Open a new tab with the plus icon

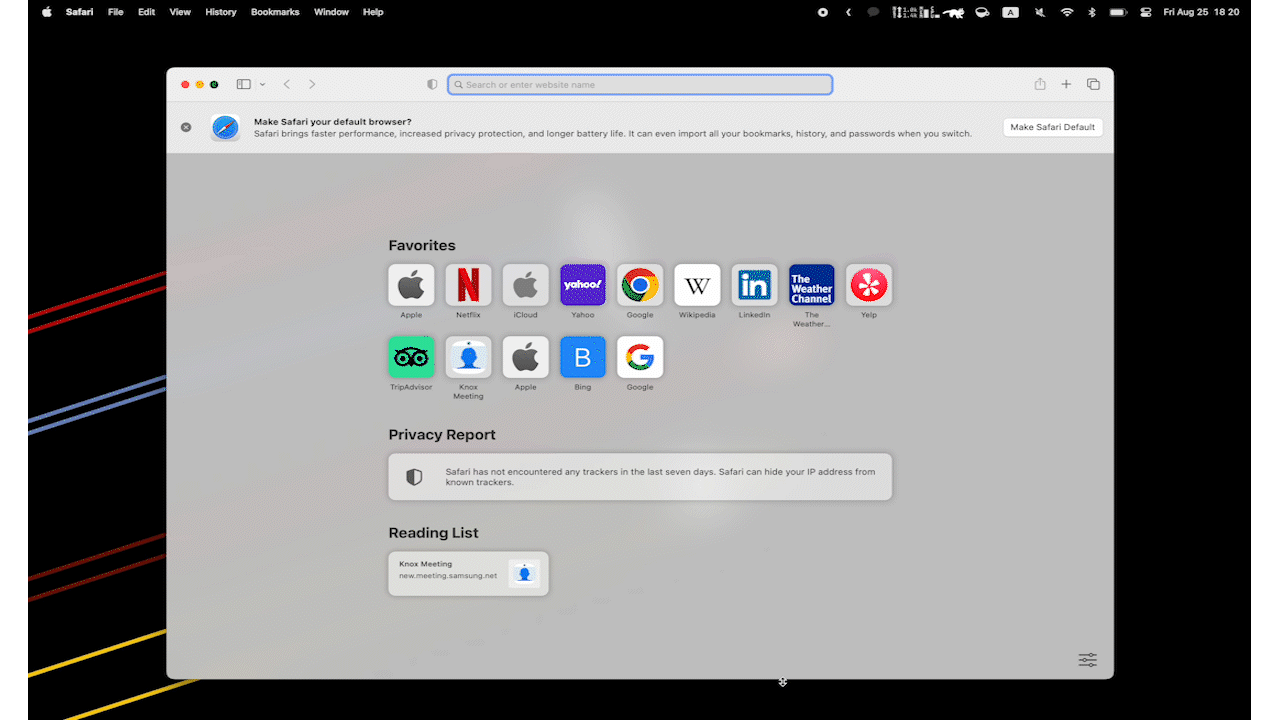tap(1066, 84)
